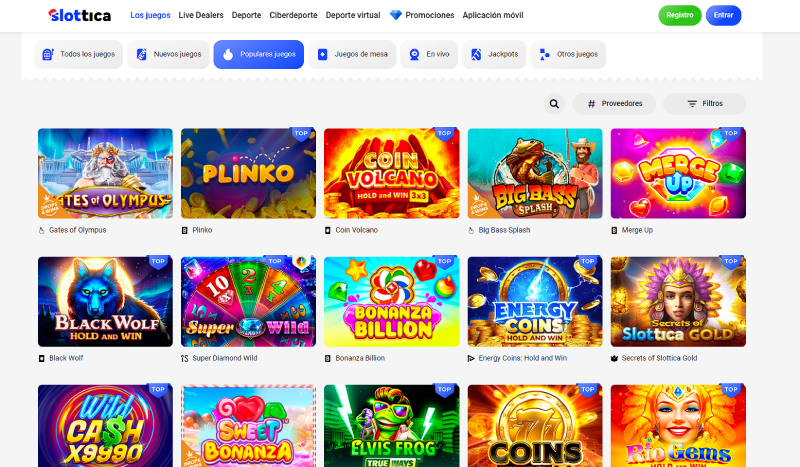Viewport: 800px width, 467px height.
Task: Click the diamond icon beside Promociones
Action: point(396,15)
